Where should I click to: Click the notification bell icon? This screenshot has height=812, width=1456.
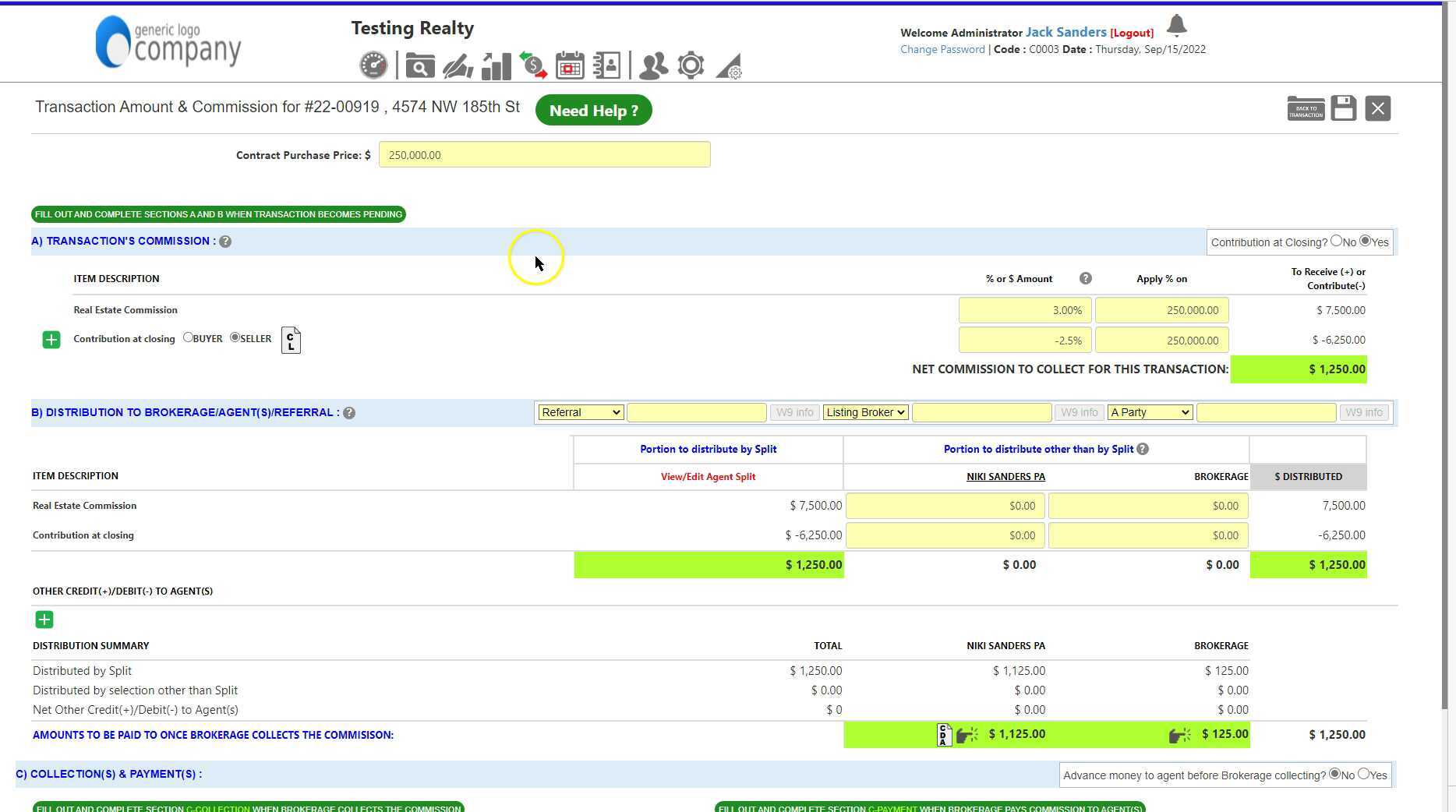pos(1176,26)
